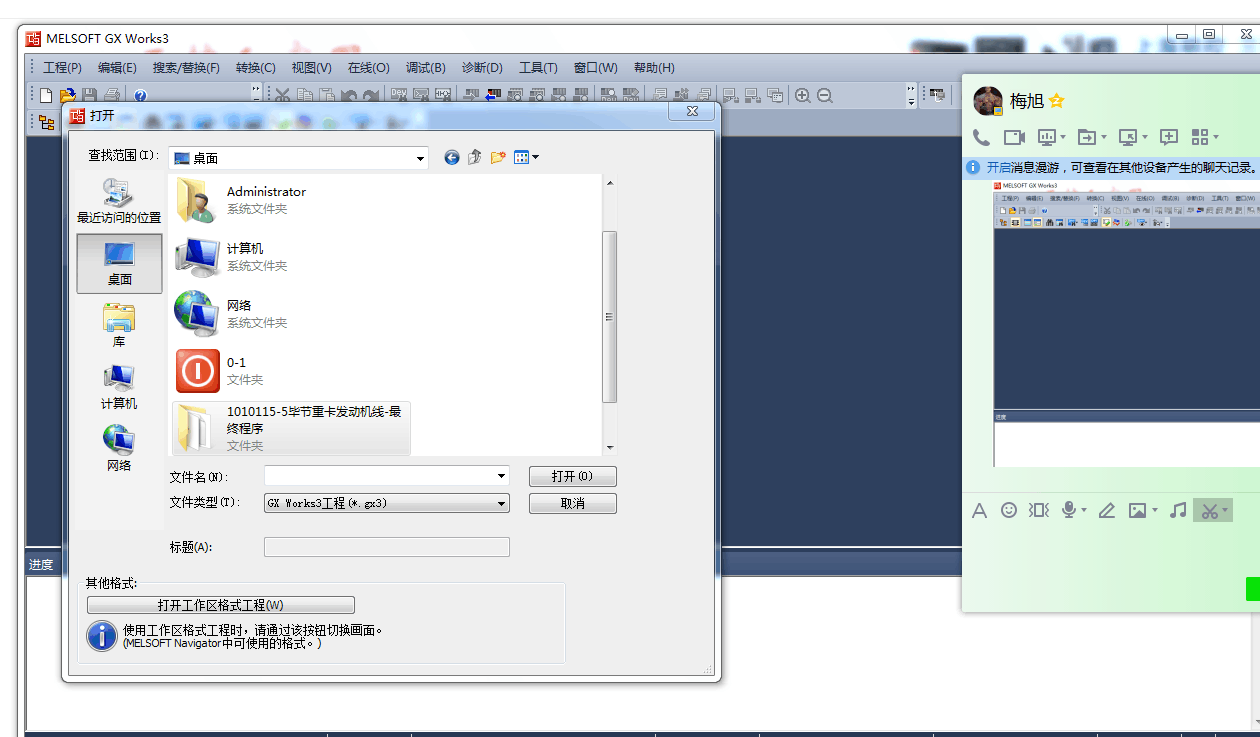Click the 文件名 input field
This screenshot has width=1260, height=737.
point(380,476)
